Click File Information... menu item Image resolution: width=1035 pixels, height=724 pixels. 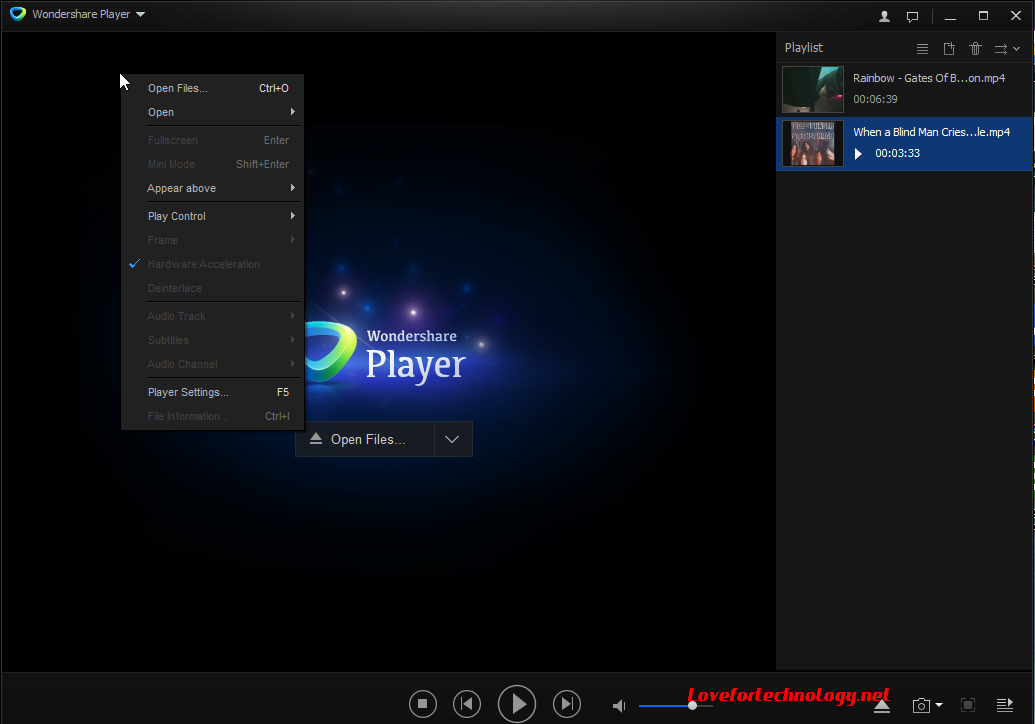point(212,416)
